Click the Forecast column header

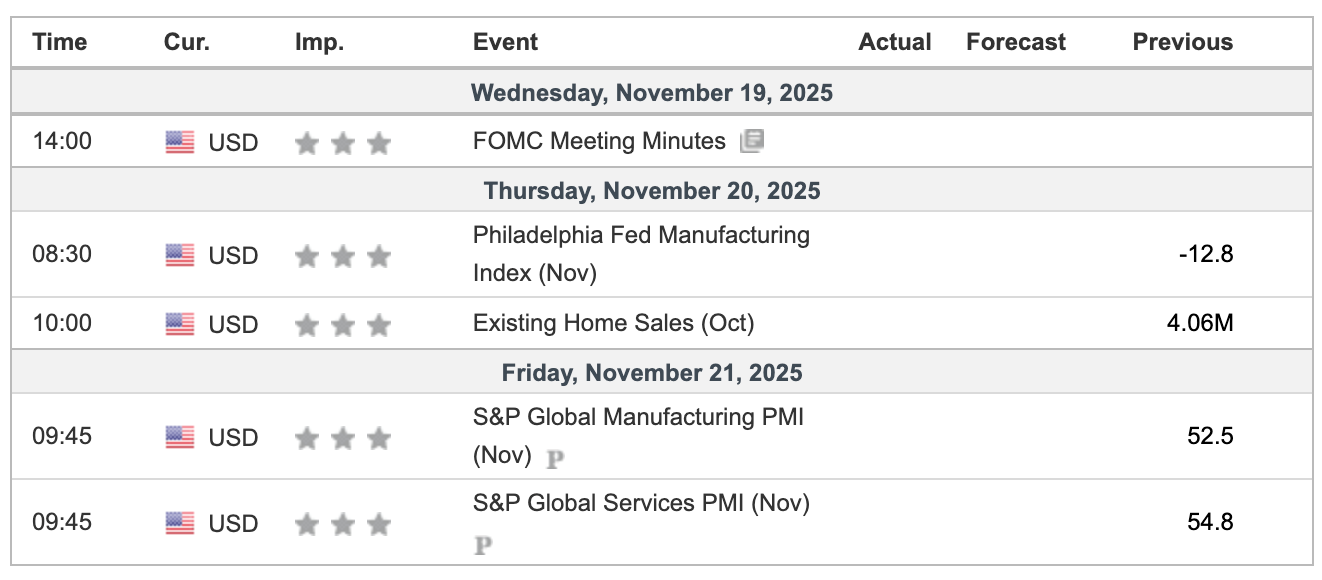click(1015, 42)
